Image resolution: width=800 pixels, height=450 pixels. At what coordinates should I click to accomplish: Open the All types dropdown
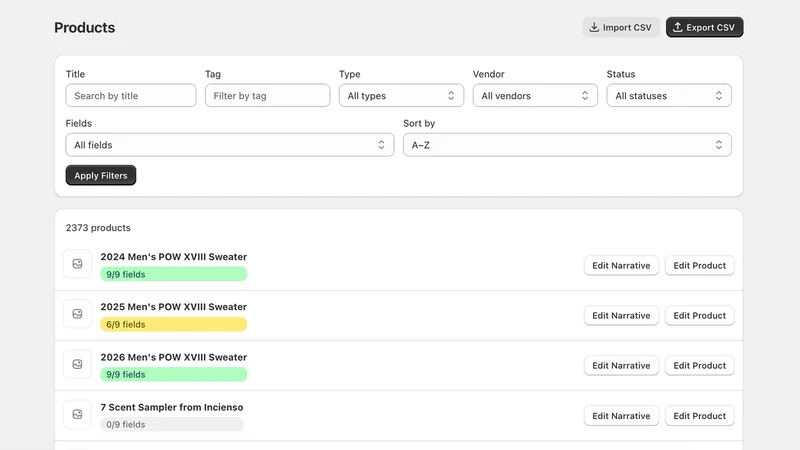coord(401,95)
